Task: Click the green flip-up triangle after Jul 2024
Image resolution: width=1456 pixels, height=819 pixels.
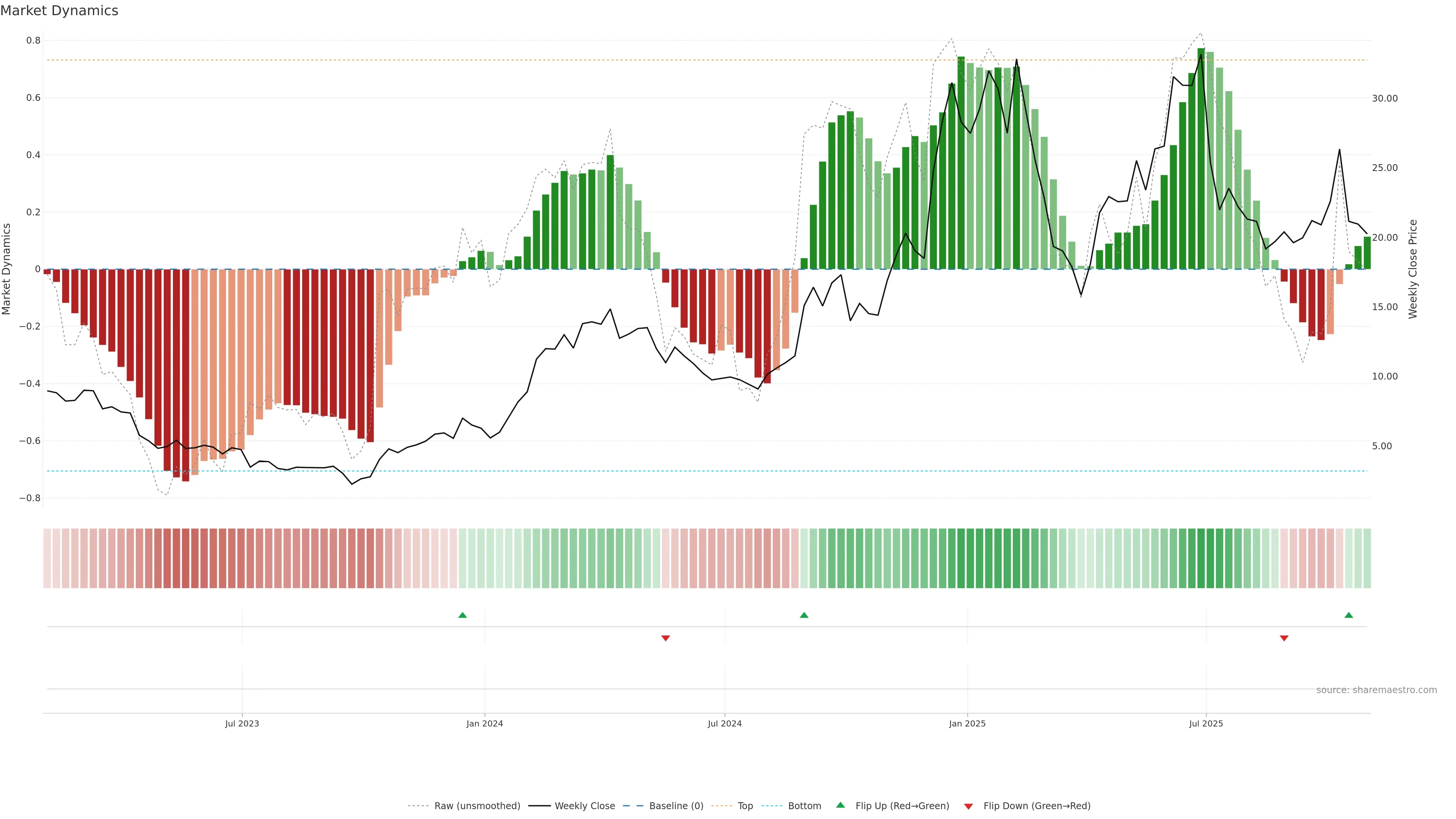Action: (804, 615)
